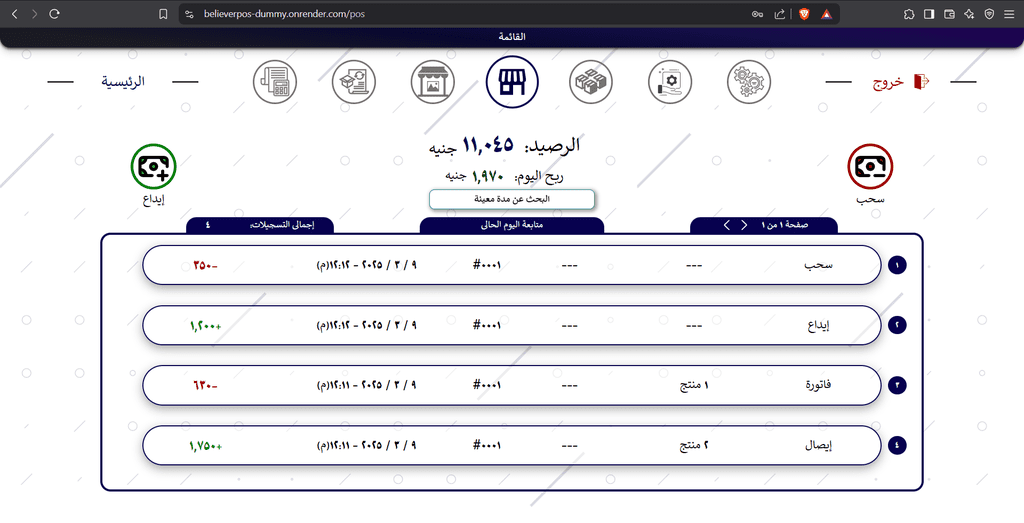Click row number 3 badge
1024x523 pixels.
click(x=897, y=385)
